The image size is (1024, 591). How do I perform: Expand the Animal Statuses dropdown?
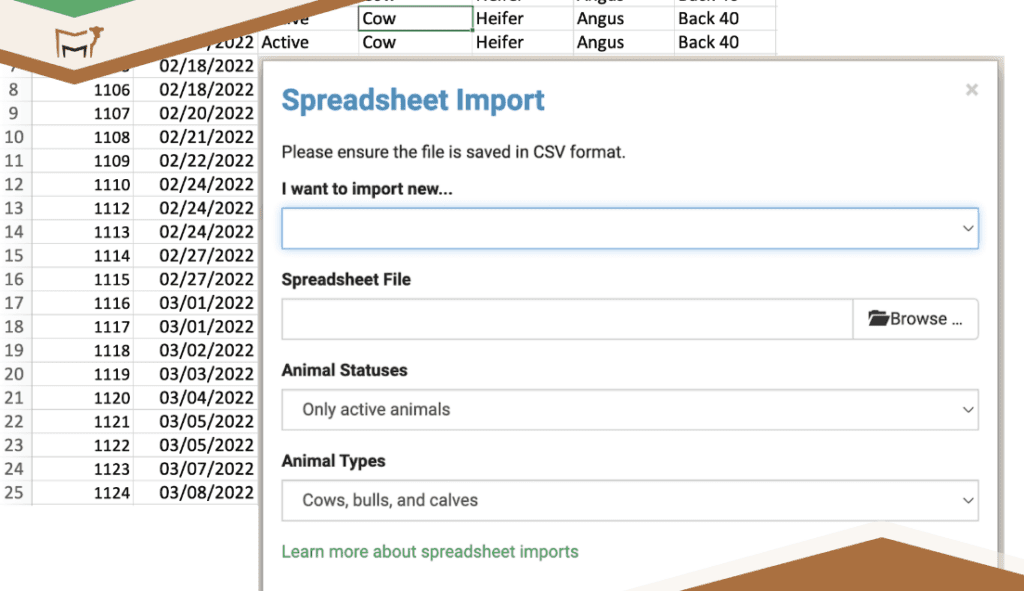[x=629, y=410]
